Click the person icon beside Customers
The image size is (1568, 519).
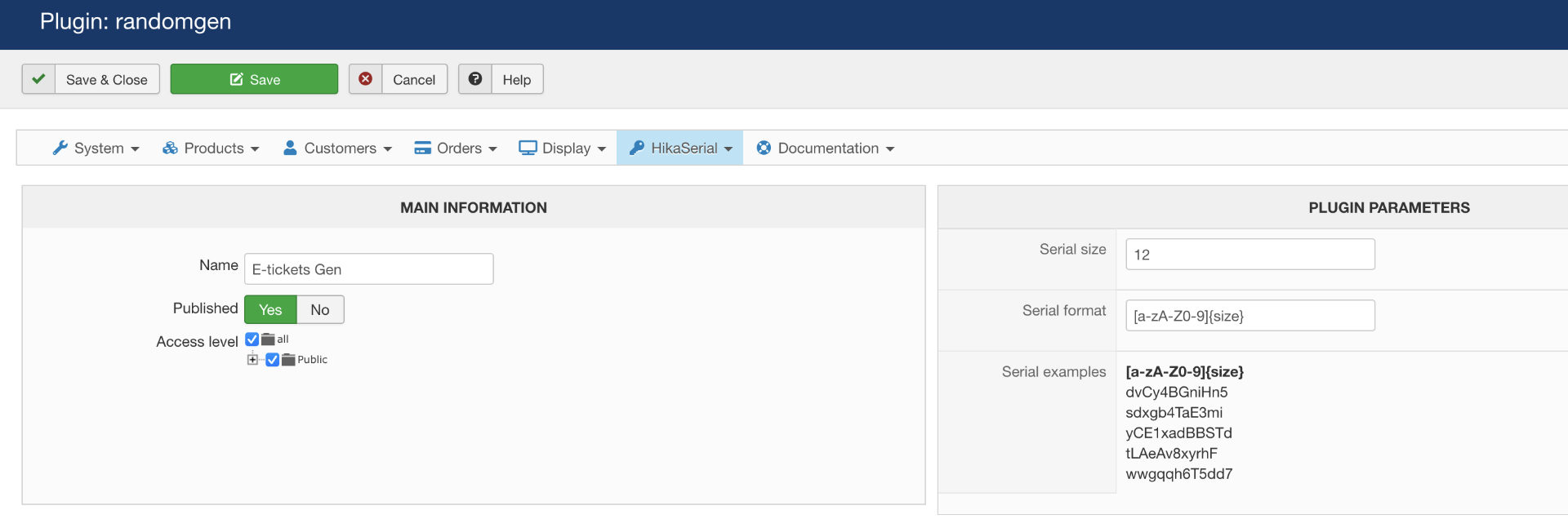(290, 148)
